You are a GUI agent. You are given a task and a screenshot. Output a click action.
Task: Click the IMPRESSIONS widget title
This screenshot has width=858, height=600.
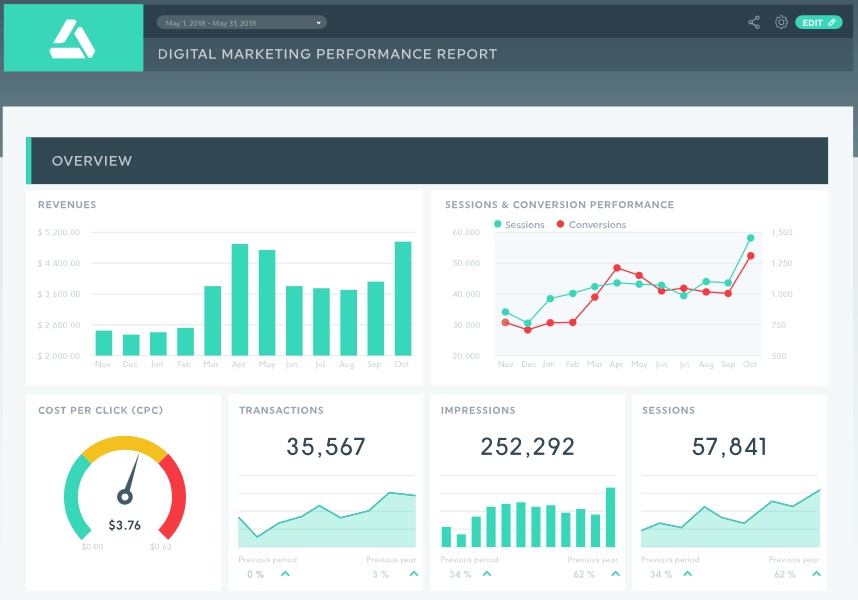pos(478,410)
